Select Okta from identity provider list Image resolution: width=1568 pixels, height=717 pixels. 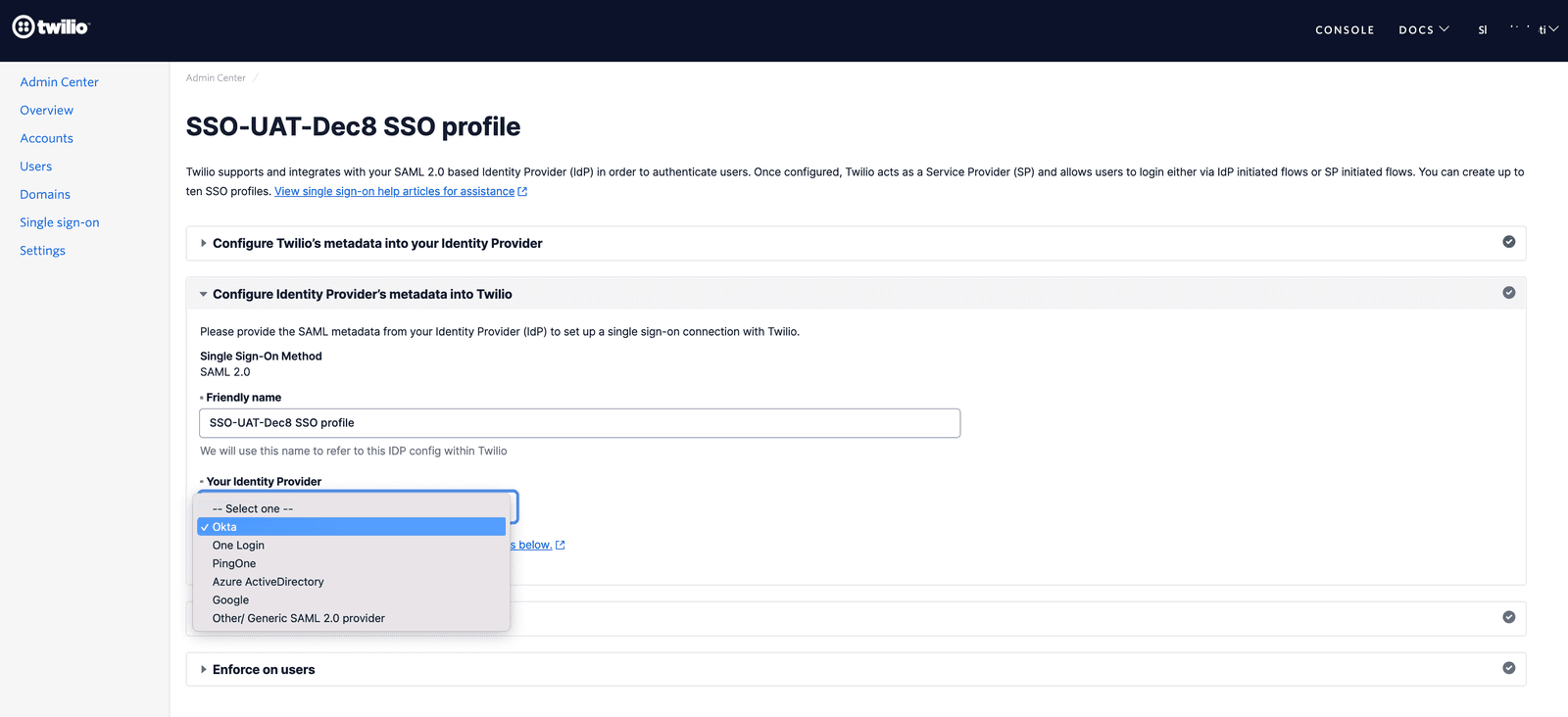pos(224,527)
